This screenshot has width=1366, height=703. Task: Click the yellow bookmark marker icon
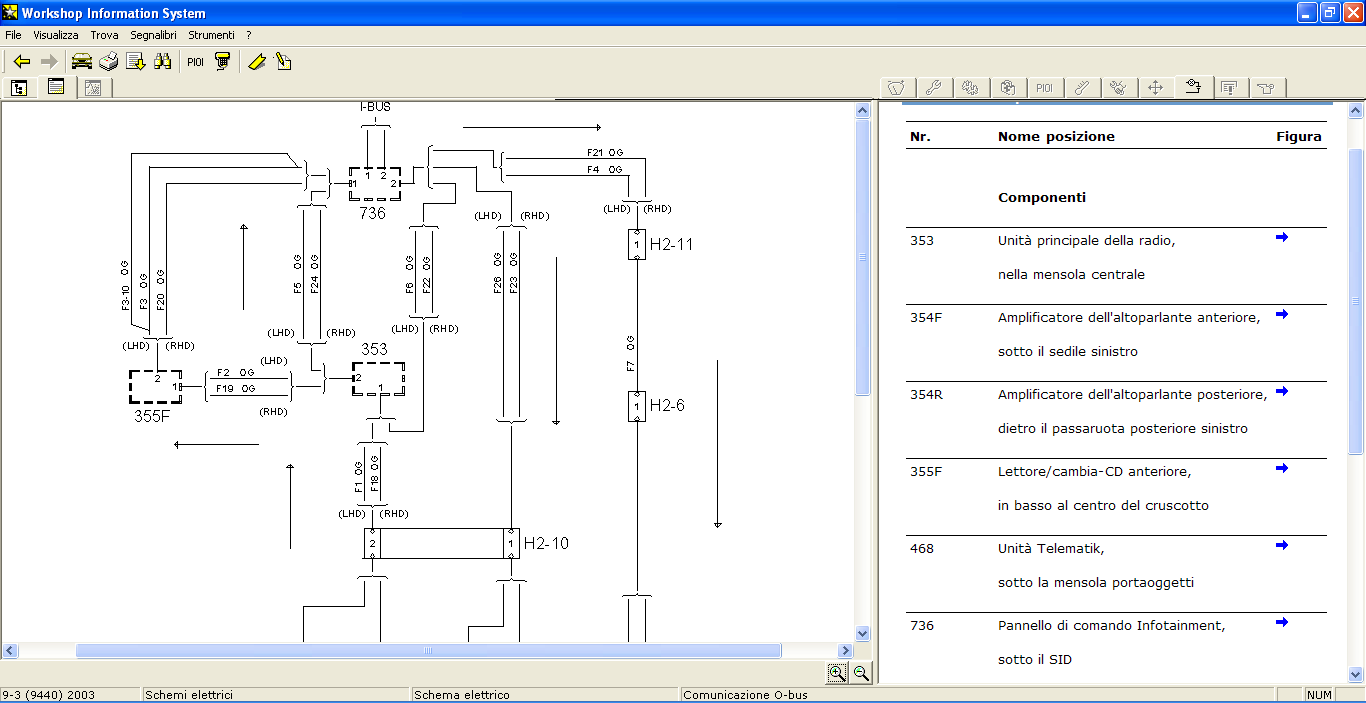coord(257,62)
